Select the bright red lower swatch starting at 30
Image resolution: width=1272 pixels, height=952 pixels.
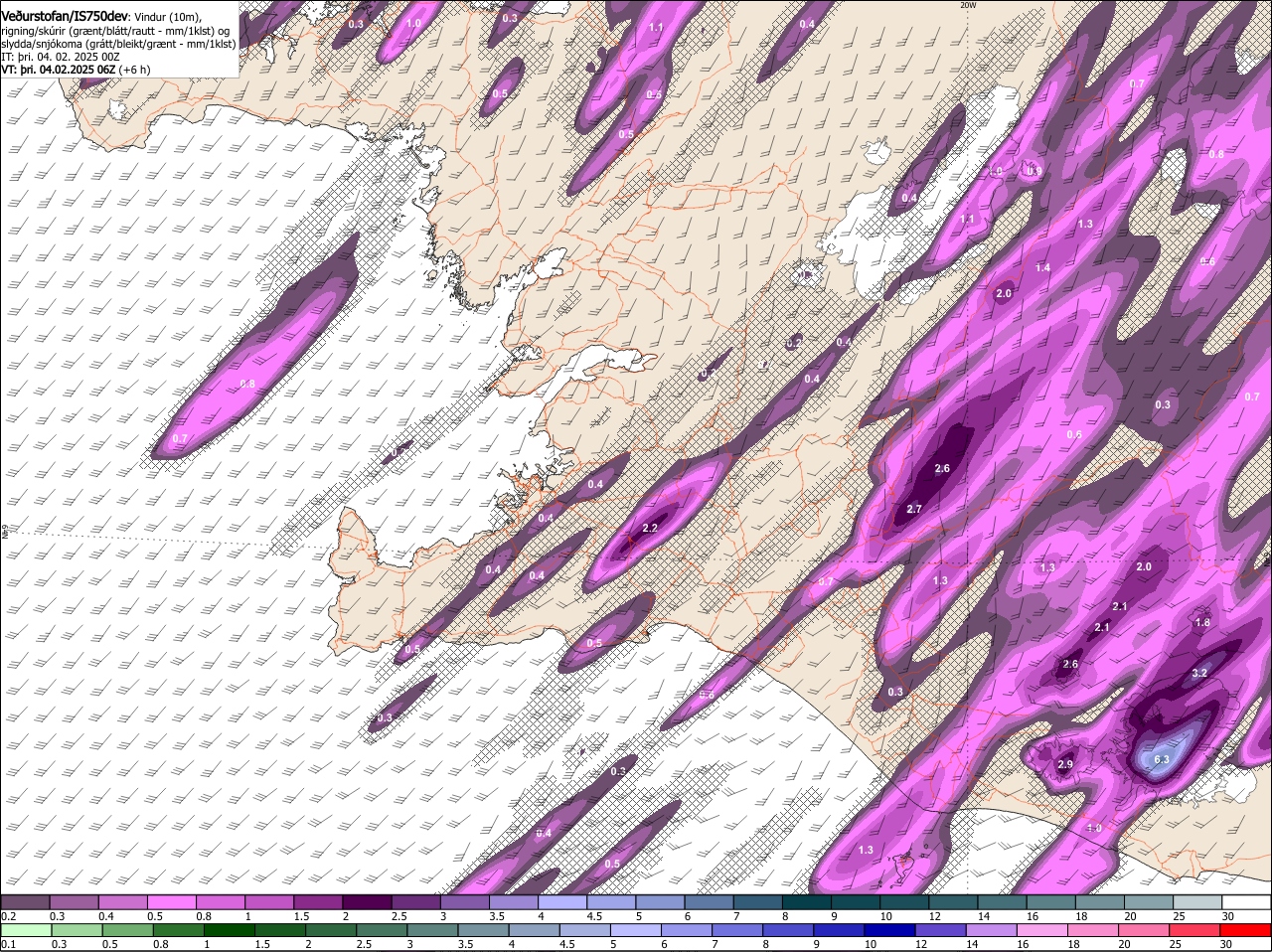coord(1247,929)
